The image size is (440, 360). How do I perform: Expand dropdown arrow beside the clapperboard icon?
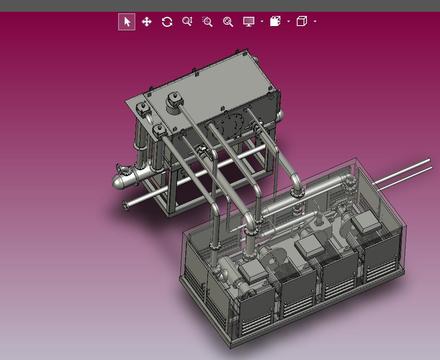coord(289,22)
